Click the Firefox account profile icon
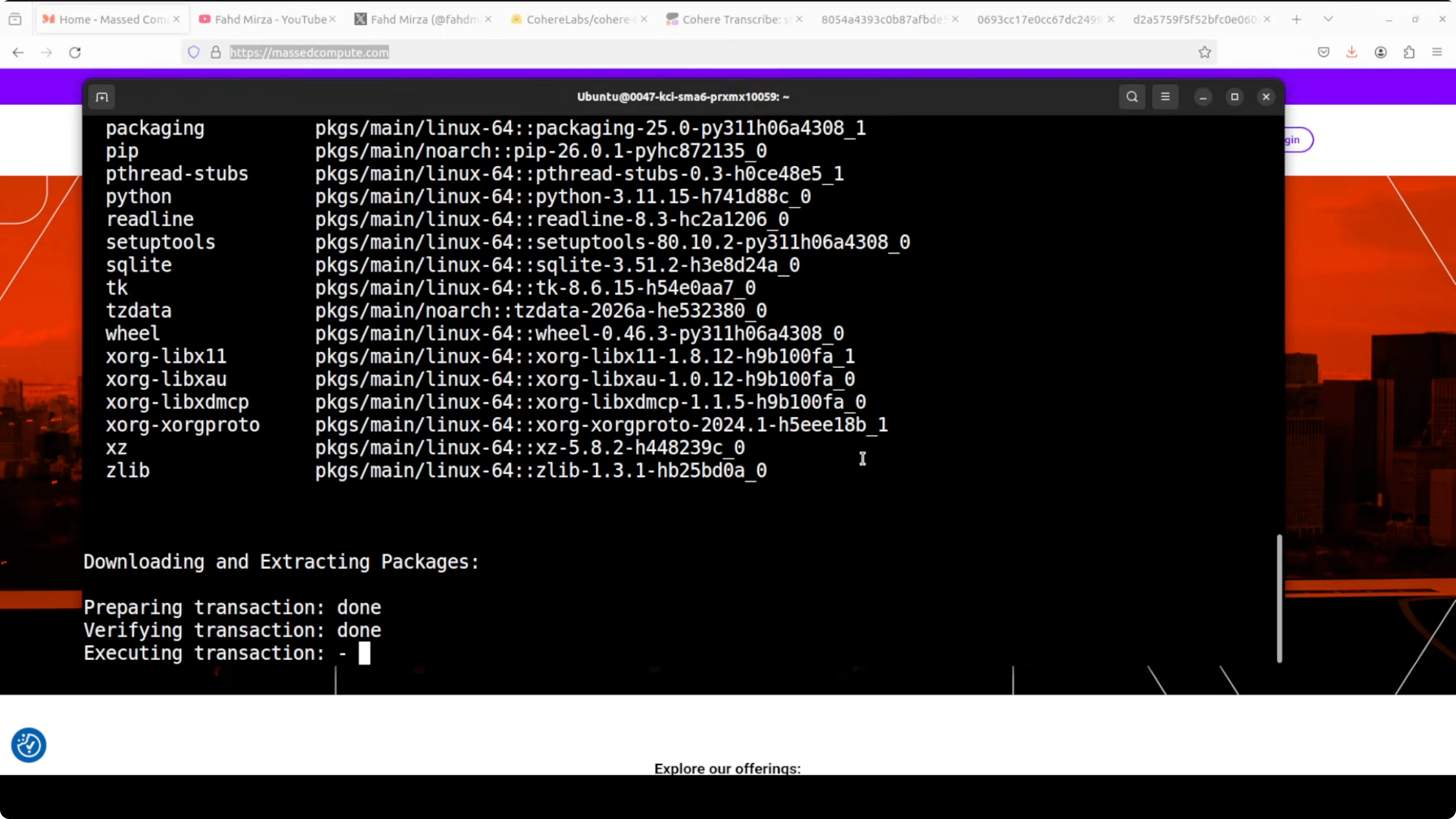The height and width of the screenshot is (819, 1456). [x=1380, y=53]
